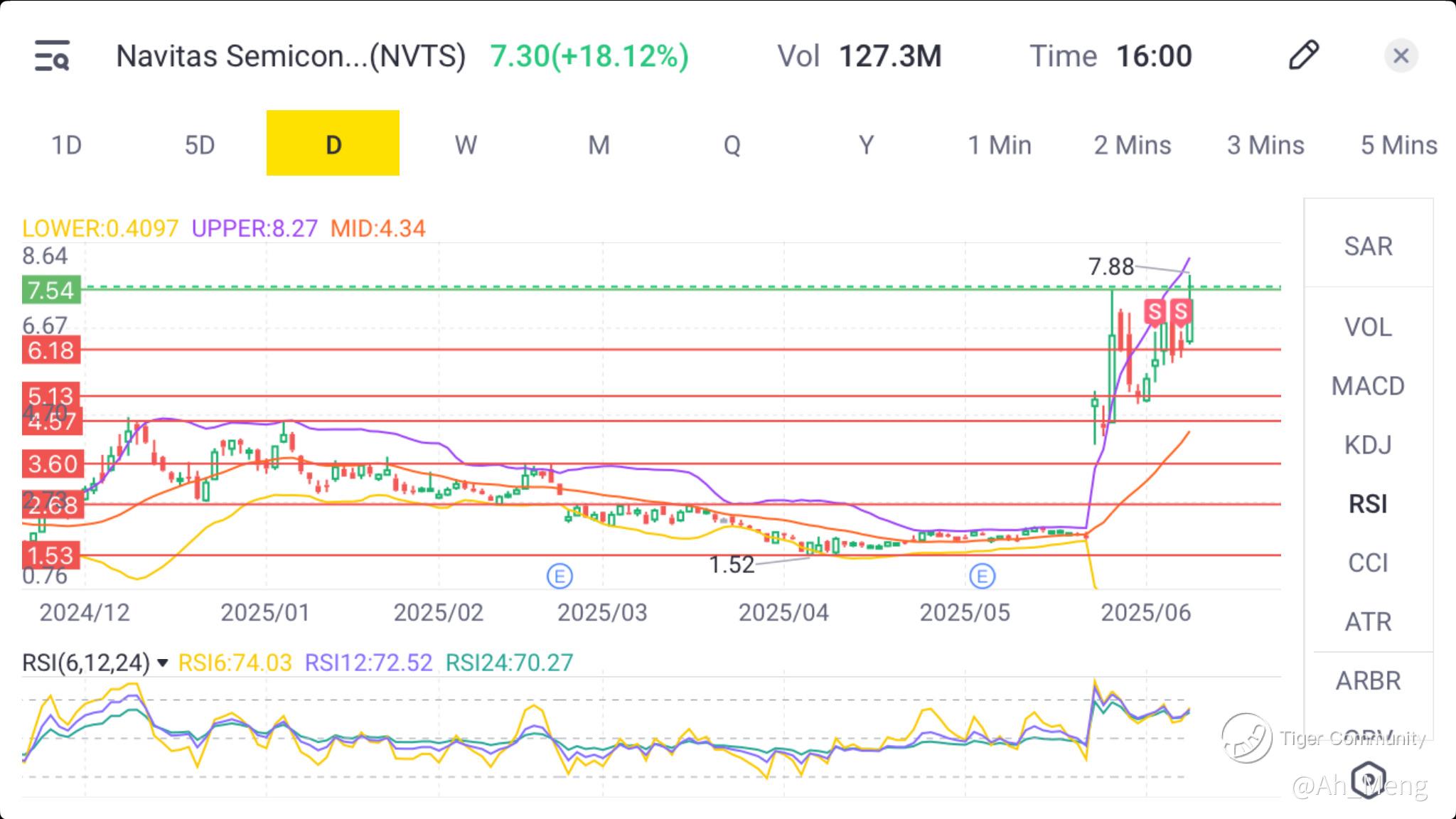This screenshot has width=1456, height=819.
Task: Enable the KDJ indicator
Action: (x=1368, y=445)
